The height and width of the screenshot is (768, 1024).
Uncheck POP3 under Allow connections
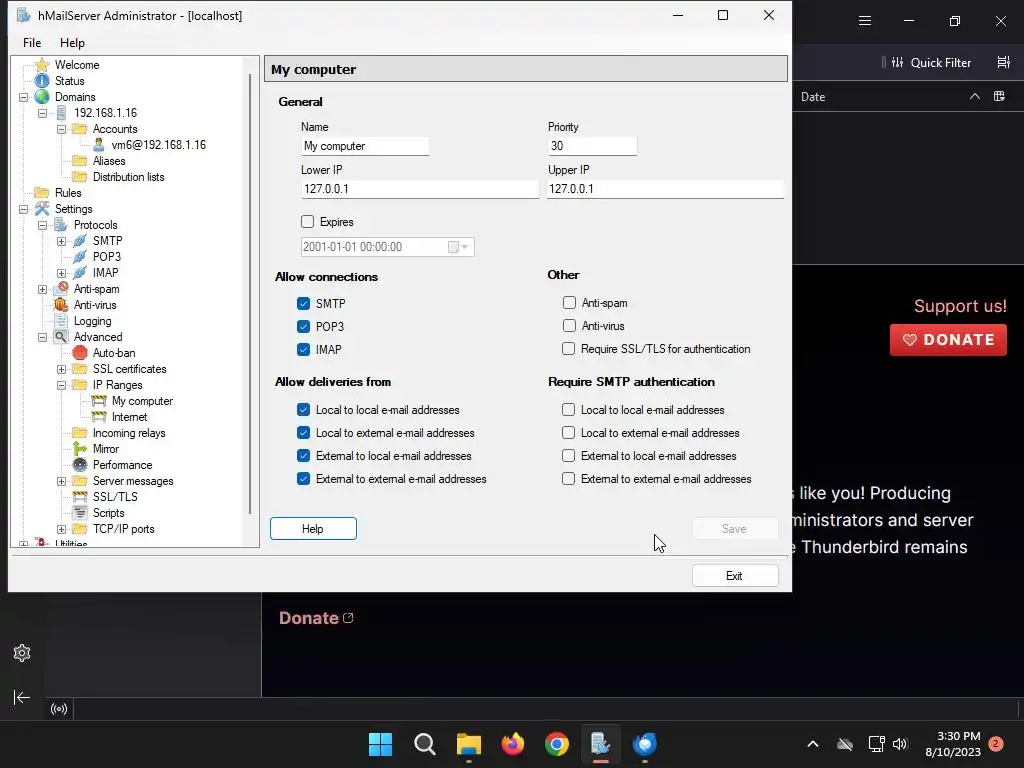[304, 327]
